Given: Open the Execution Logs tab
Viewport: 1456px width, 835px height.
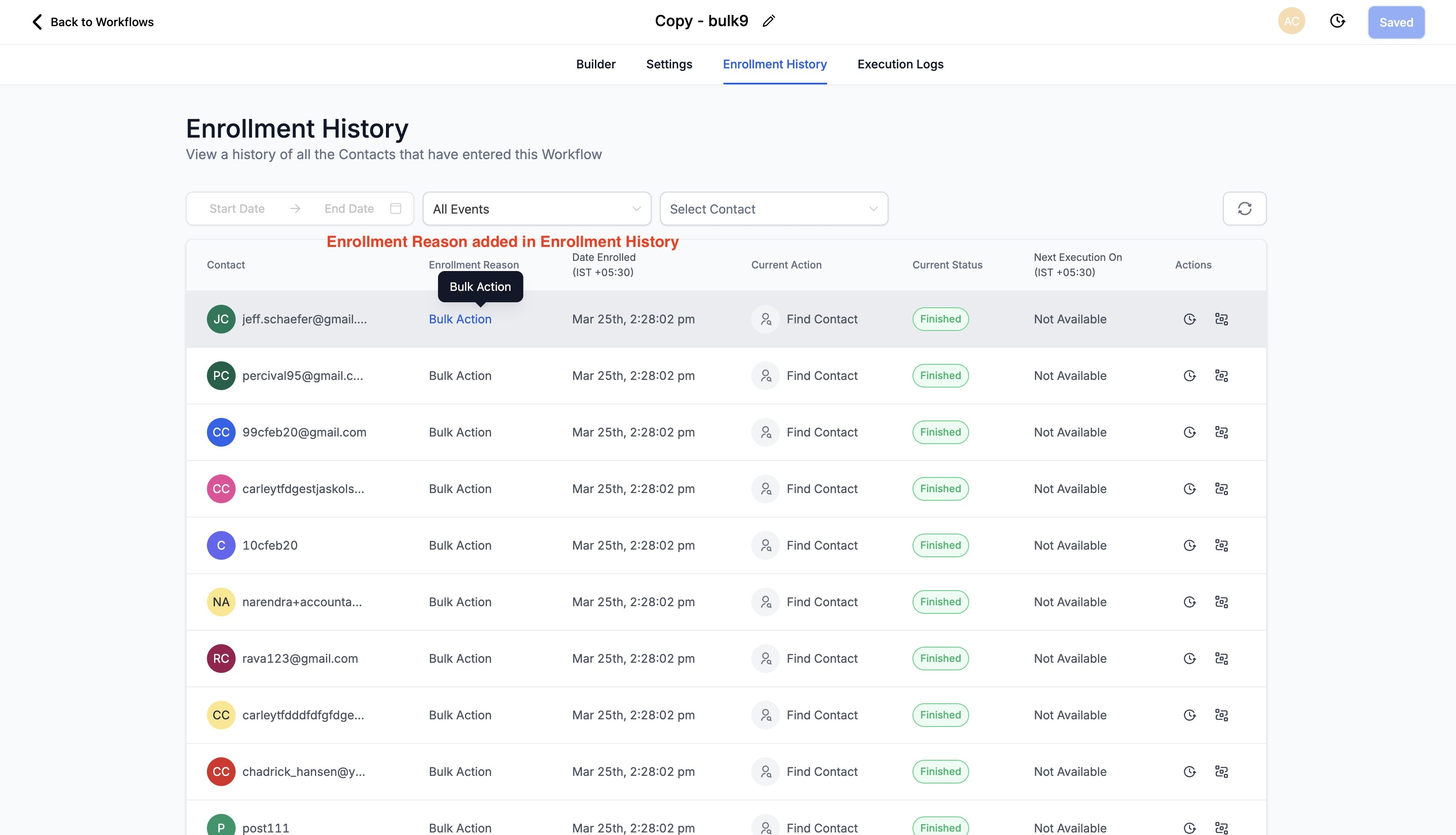Looking at the screenshot, I should 900,64.
